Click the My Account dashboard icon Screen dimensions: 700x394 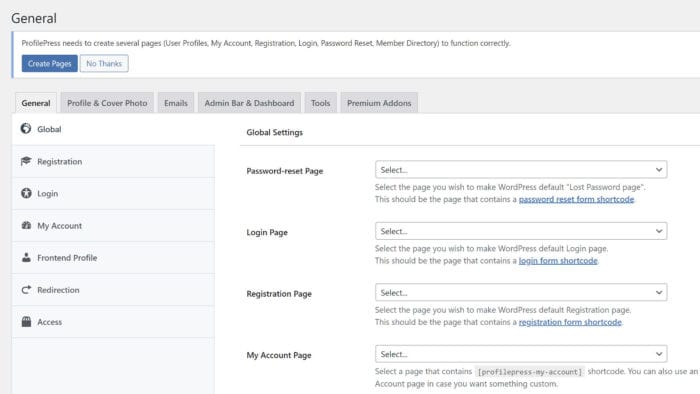pyautogui.click(x=26, y=225)
